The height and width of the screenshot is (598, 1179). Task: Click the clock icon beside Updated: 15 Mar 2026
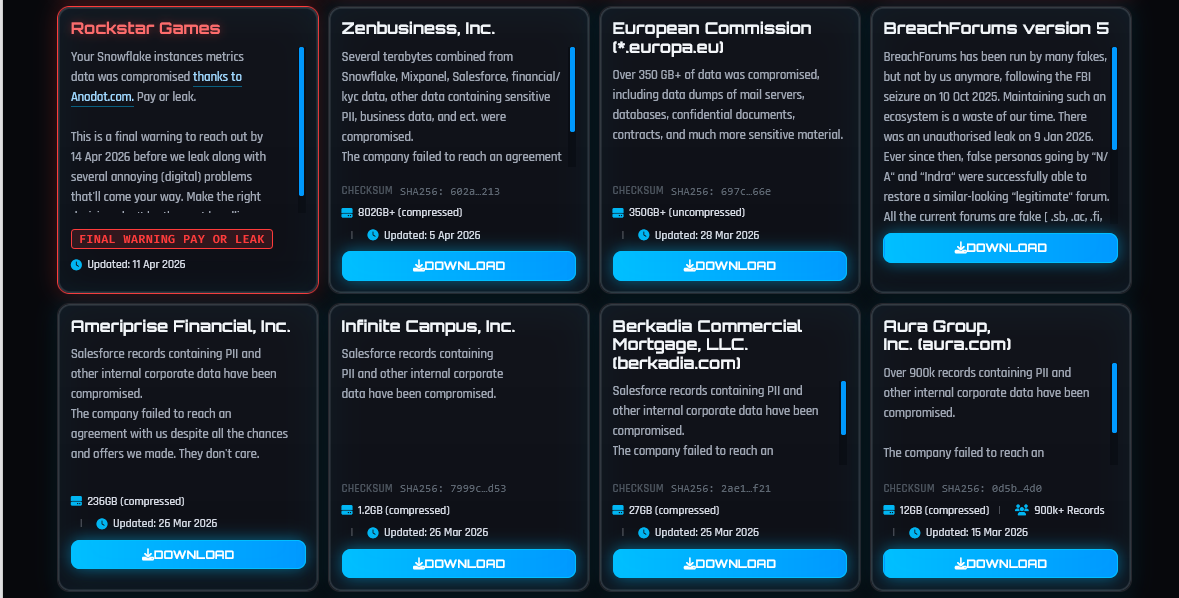pyautogui.click(x=915, y=532)
